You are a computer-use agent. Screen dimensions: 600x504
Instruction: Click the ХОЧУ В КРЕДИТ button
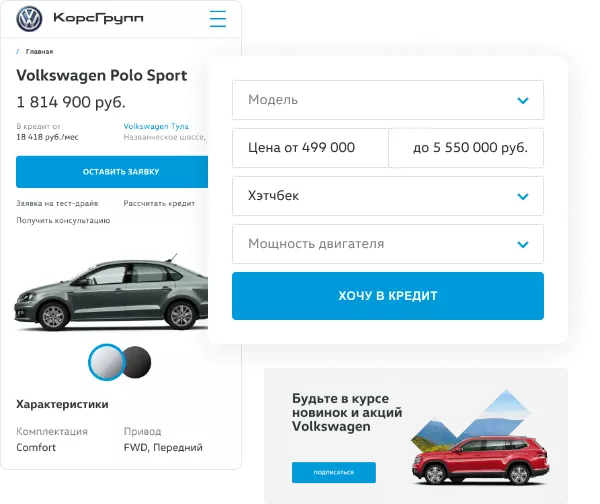tap(388, 296)
